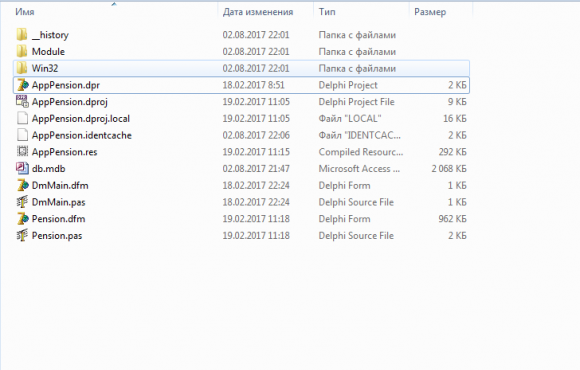Click the AppPension.res resource file icon
Viewport: 580px width, 370px height.
click(x=22, y=151)
